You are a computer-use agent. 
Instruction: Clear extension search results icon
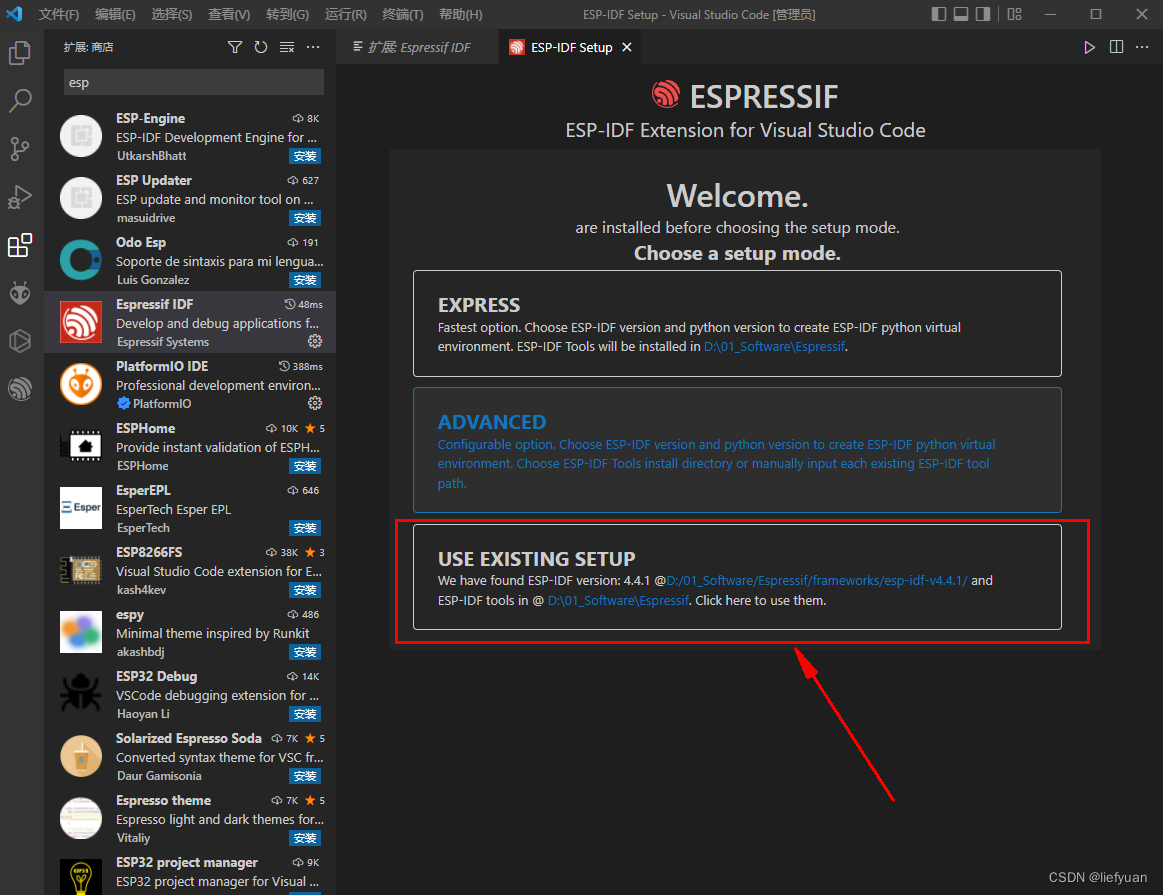[287, 47]
